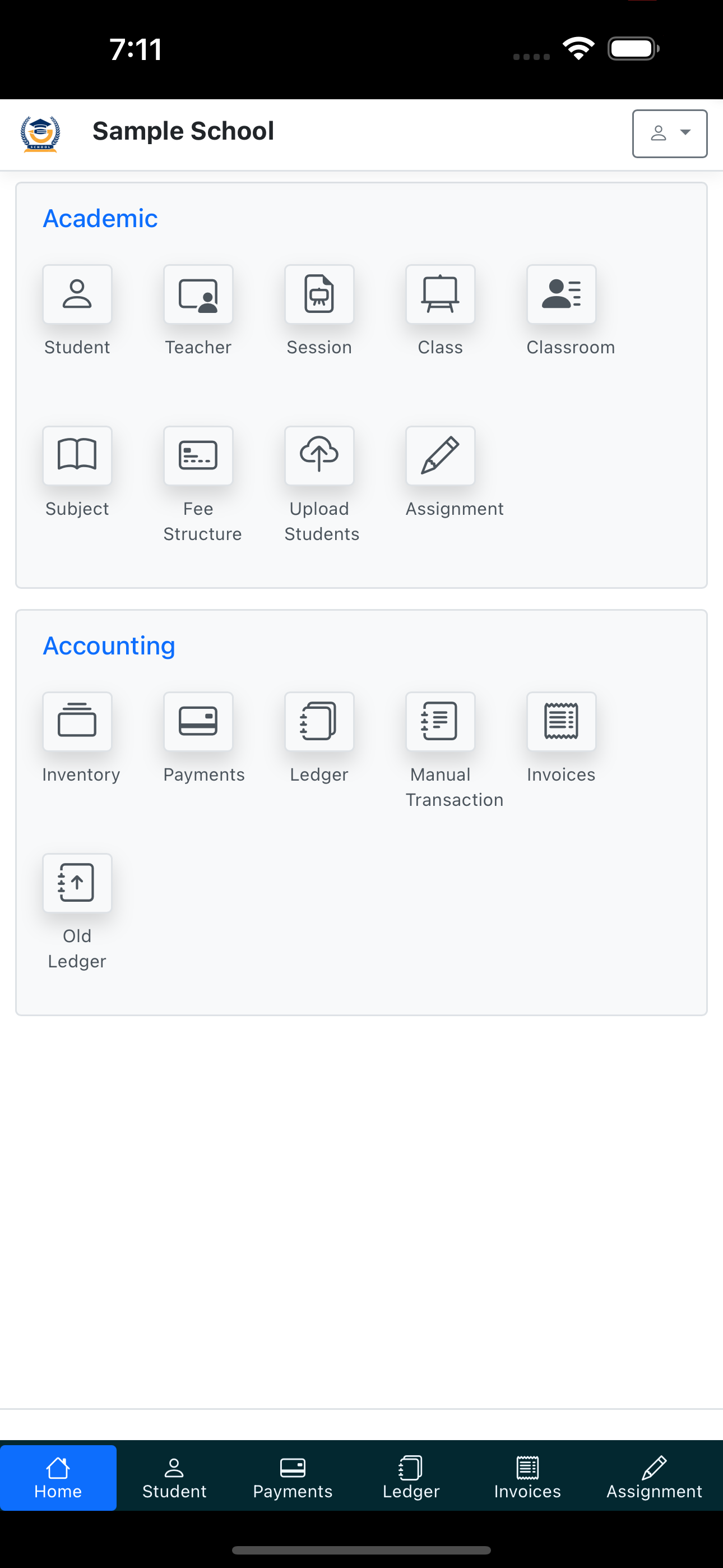The height and width of the screenshot is (1568, 723).
Task: Go to the Invoices bottom tab
Action: (x=527, y=1478)
